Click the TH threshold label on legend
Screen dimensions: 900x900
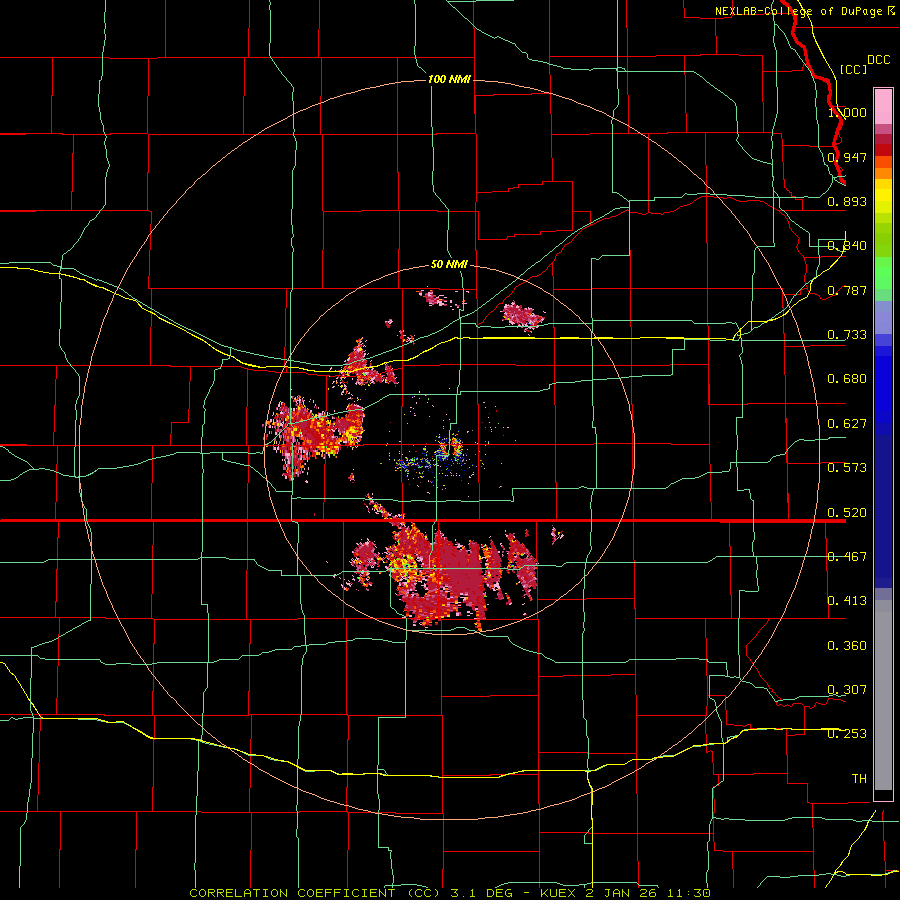pos(859,779)
